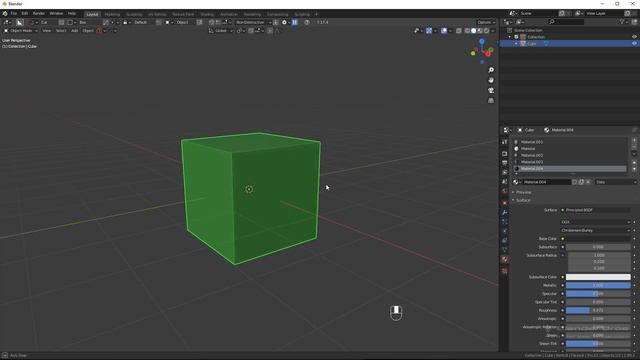Screen dimensions: 640x360
Task: Open the outliner filter dropdown
Action: tap(623, 22)
